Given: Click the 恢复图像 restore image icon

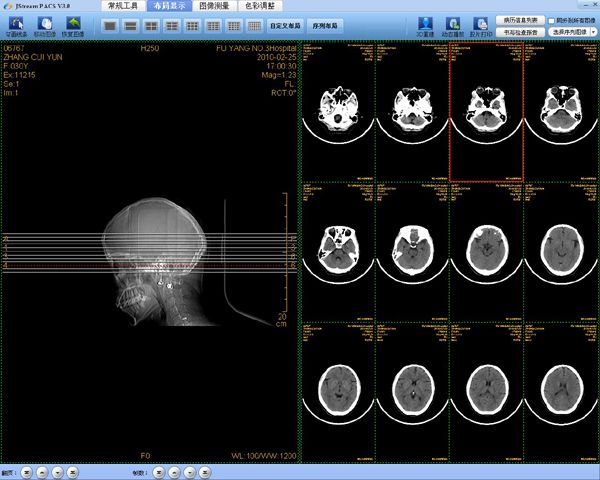Looking at the screenshot, I should [73, 24].
